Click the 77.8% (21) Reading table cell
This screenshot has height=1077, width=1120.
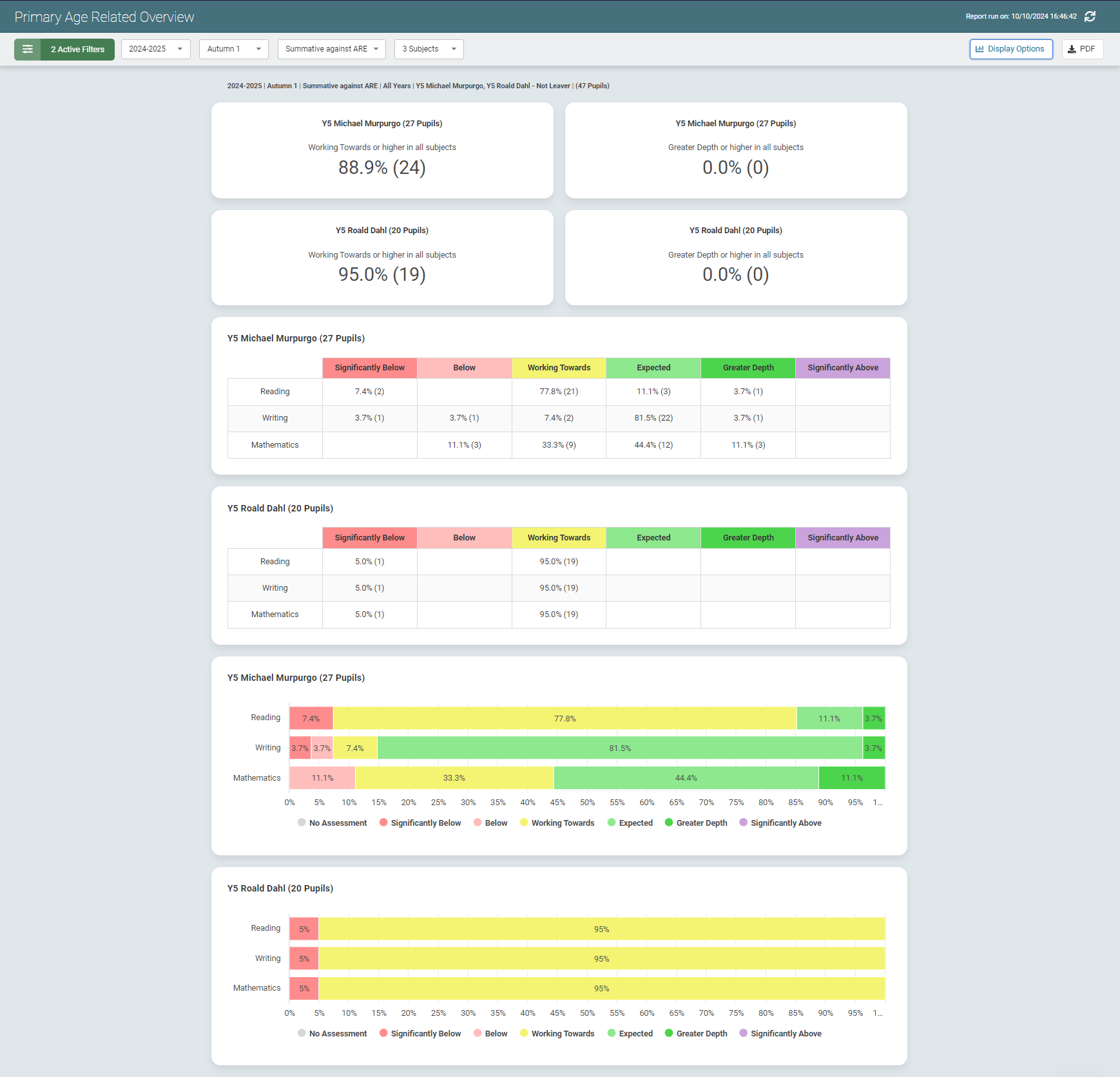point(559,392)
